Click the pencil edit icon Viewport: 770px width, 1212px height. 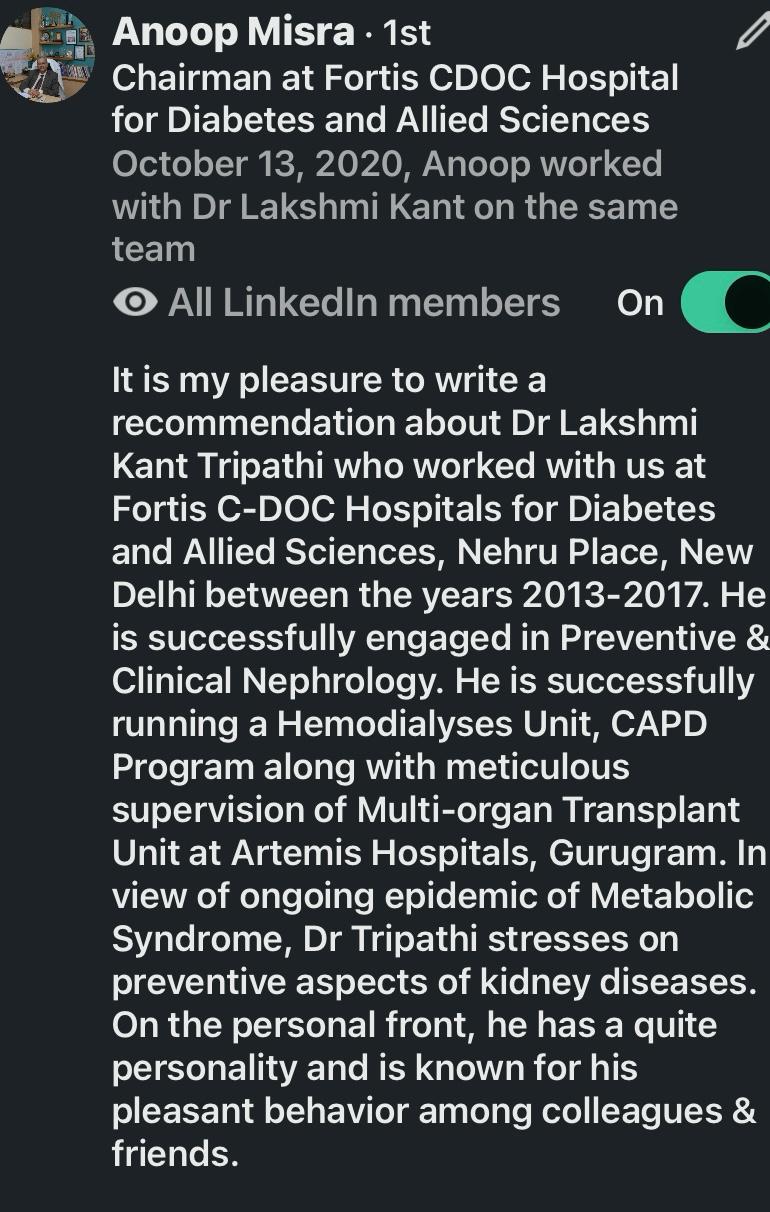click(x=751, y=32)
